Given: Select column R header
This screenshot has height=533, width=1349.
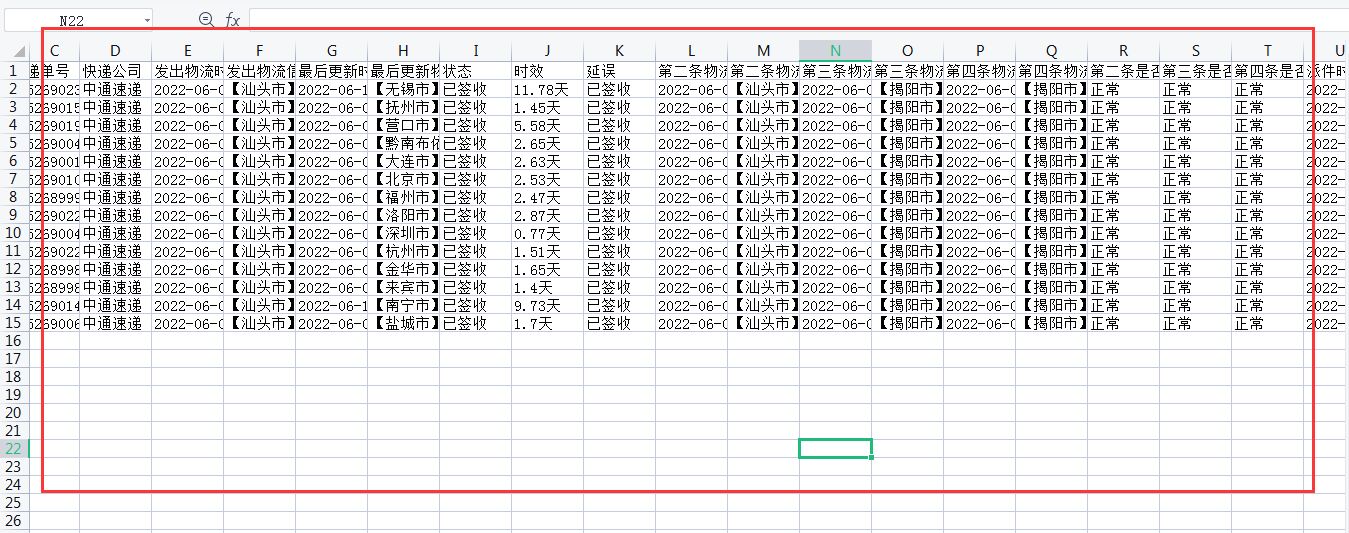Looking at the screenshot, I should click(1124, 51).
